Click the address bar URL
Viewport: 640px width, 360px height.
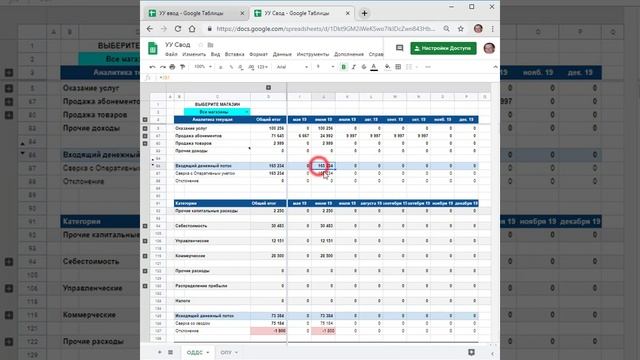pos(326,29)
